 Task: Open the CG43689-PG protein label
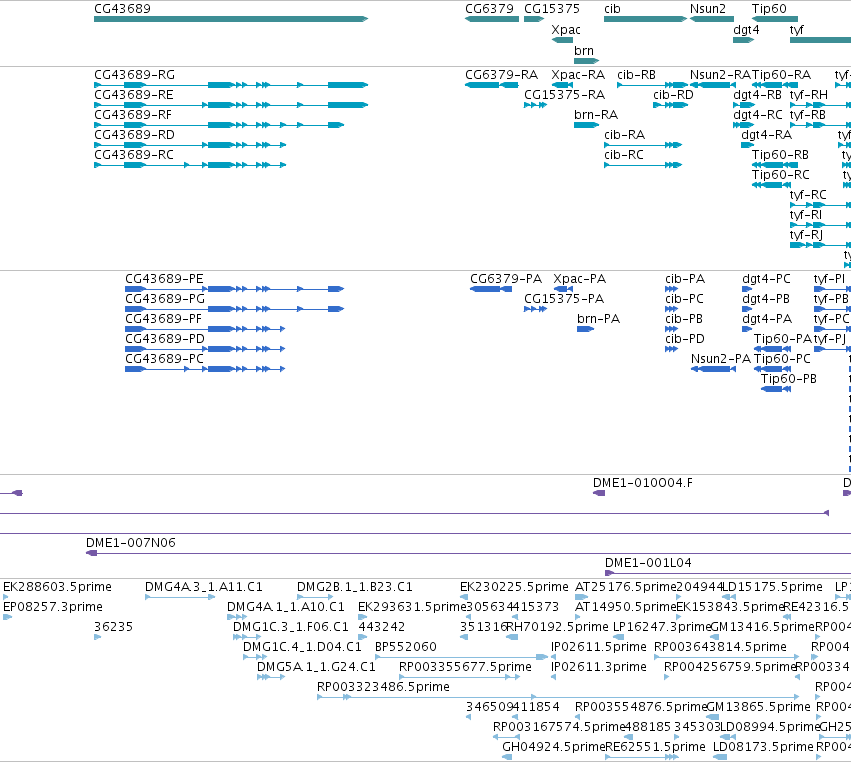click(x=165, y=299)
